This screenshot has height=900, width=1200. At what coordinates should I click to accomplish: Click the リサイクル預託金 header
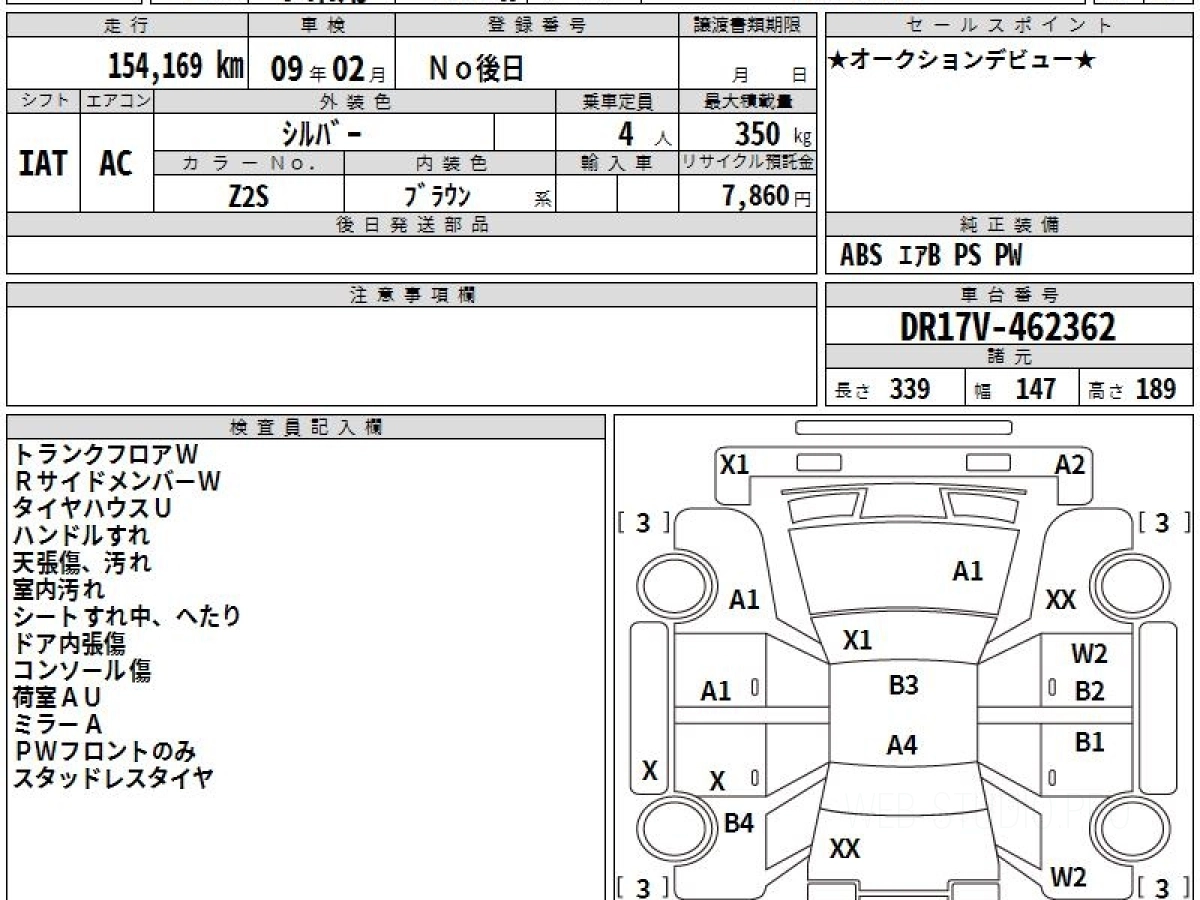tap(748, 163)
